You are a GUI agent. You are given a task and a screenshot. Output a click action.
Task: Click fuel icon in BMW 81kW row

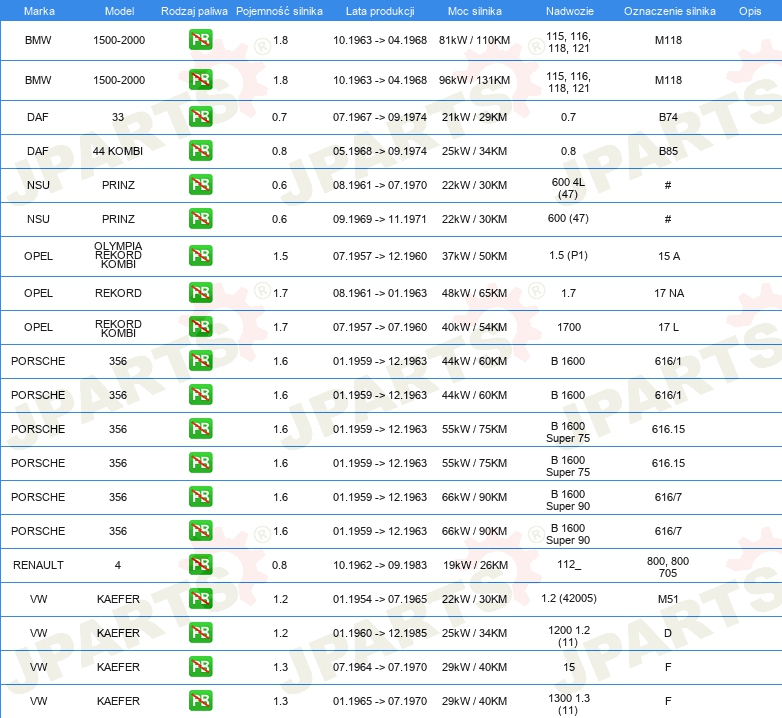200,40
